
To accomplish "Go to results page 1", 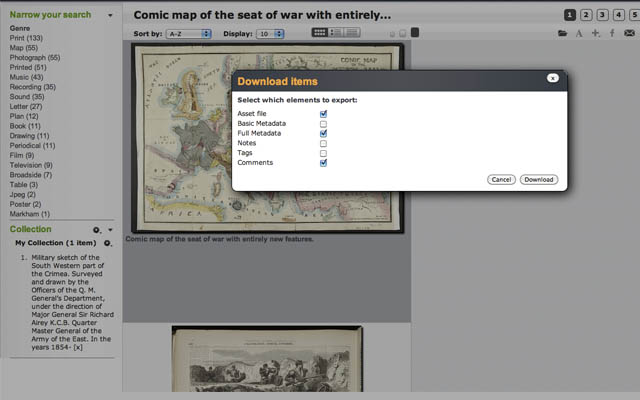I will click(x=570, y=15).
